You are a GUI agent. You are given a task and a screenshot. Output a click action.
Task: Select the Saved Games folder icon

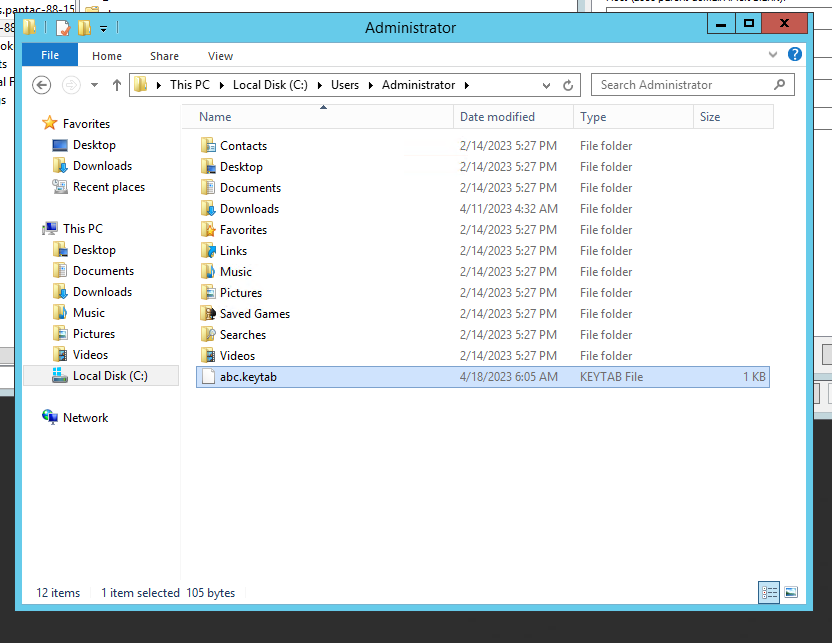(x=209, y=314)
